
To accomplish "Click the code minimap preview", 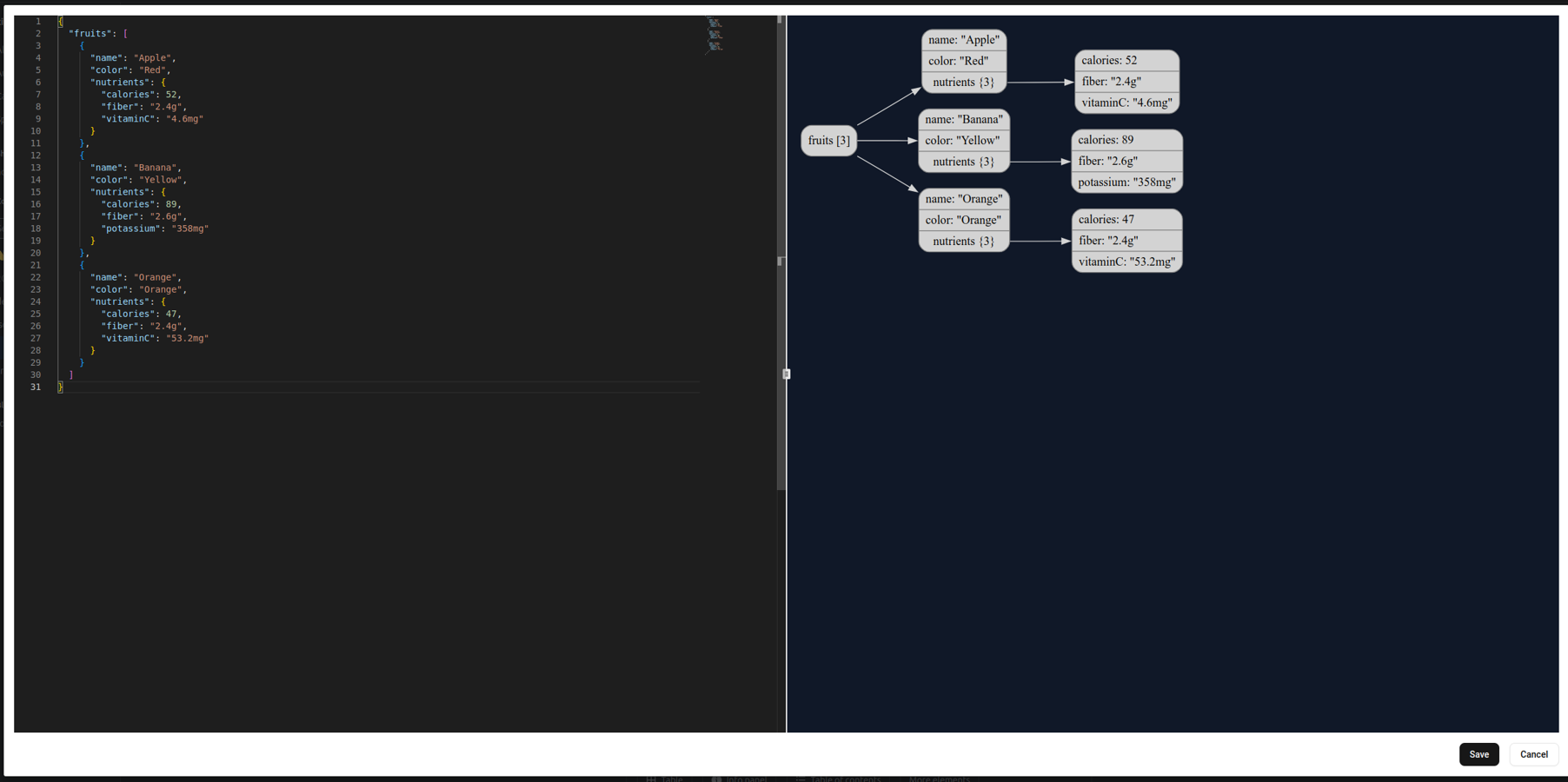I will [714, 36].
